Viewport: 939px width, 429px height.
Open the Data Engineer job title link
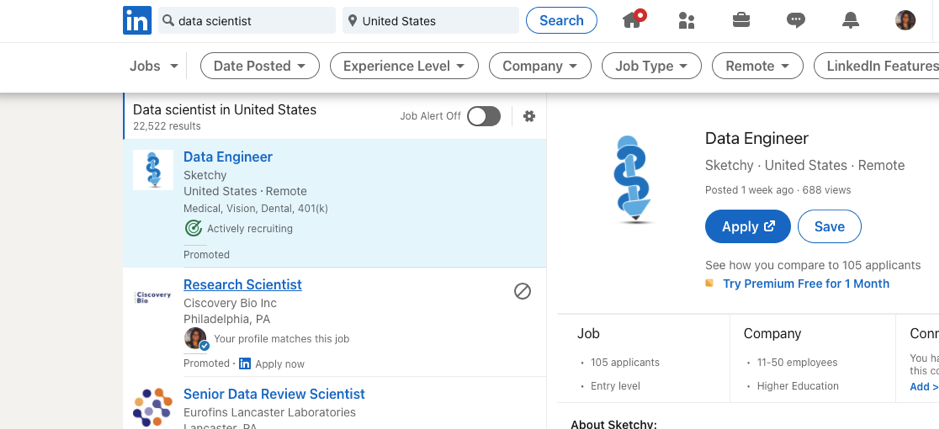228,157
